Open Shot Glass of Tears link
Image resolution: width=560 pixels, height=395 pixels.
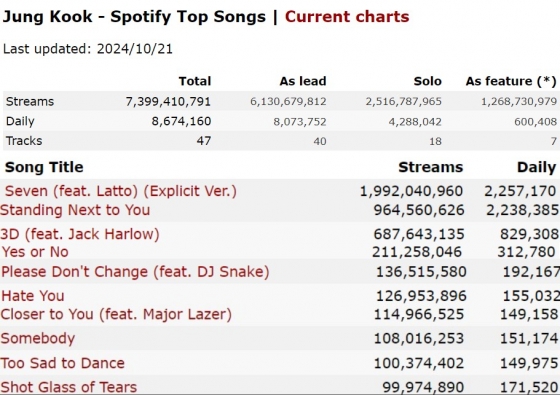(69, 387)
